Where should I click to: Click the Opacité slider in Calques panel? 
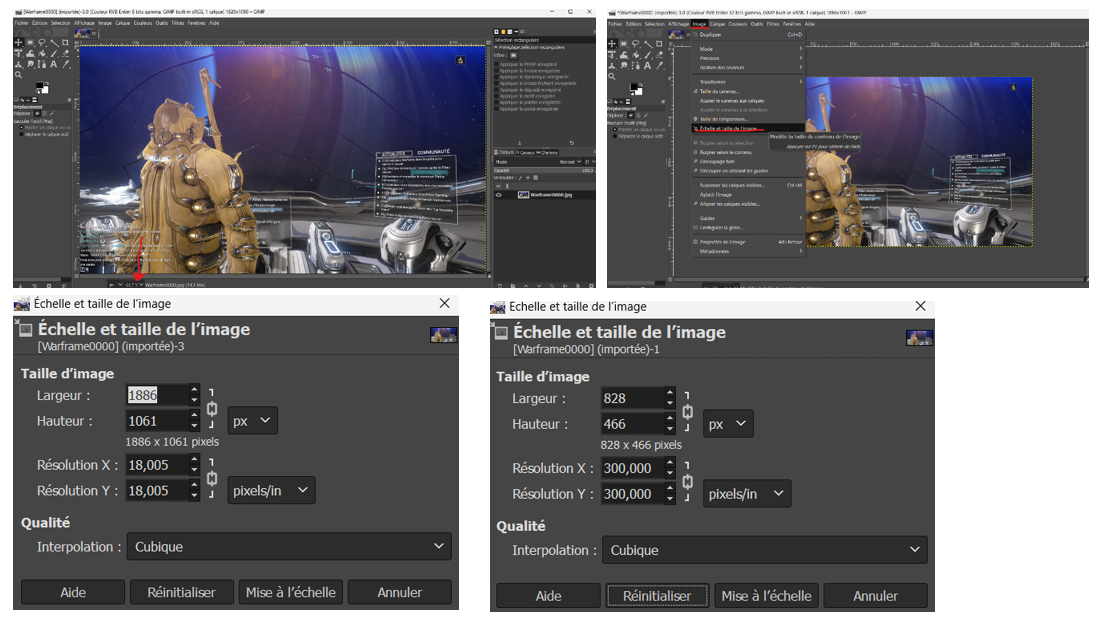(544, 170)
